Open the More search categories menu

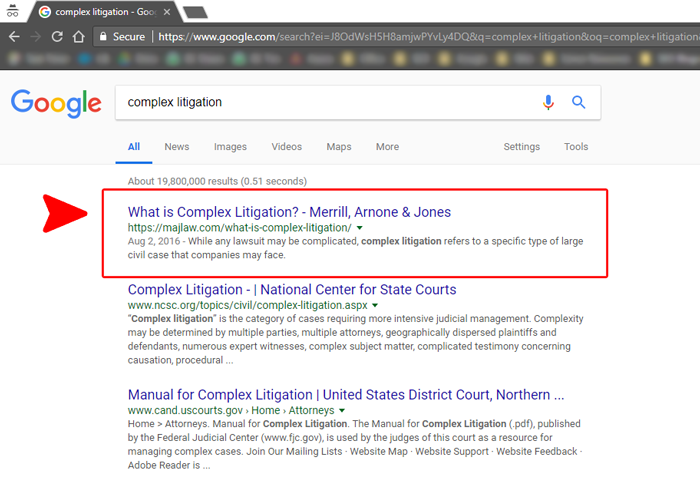pos(388,146)
